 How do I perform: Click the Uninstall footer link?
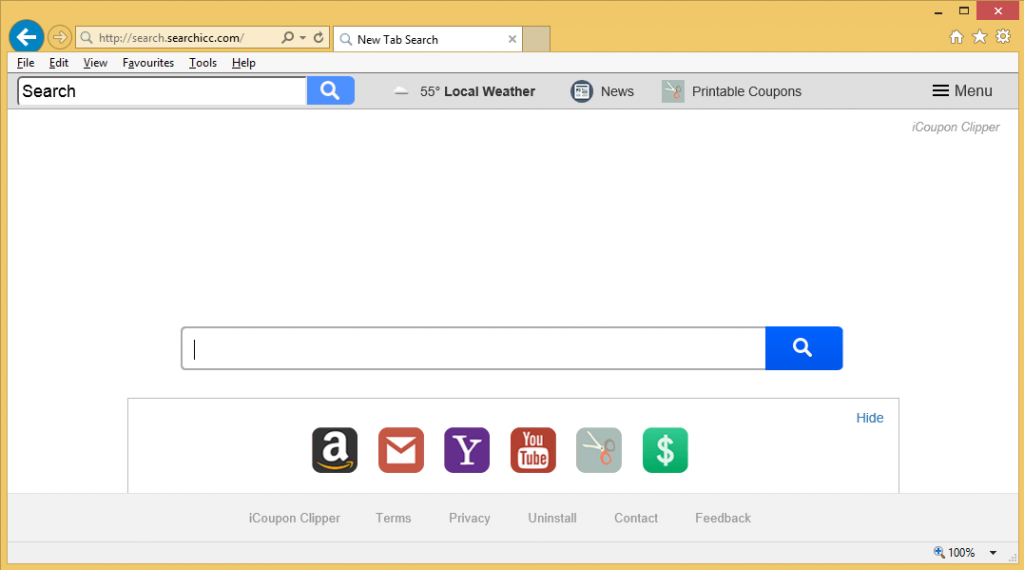(x=552, y=518)
